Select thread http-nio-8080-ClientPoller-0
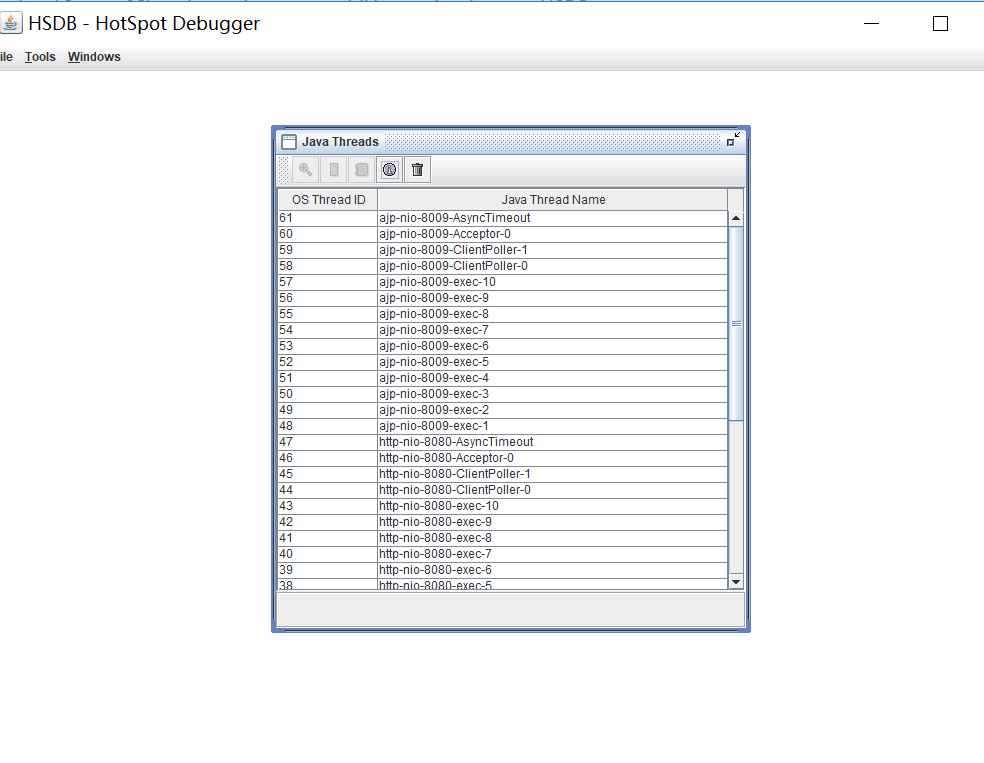This screenshot has width=984, height=763. pos(553,490)
